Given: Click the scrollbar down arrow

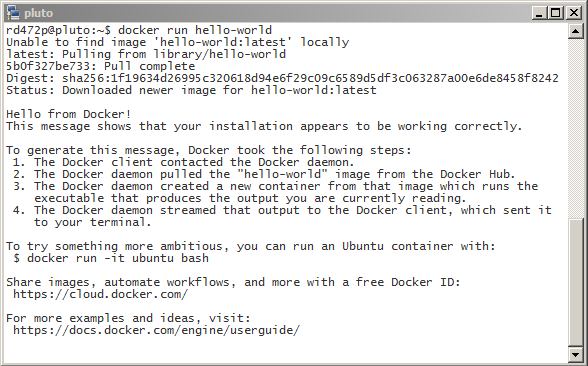Looking at the screenshot, I should [576, 354].
